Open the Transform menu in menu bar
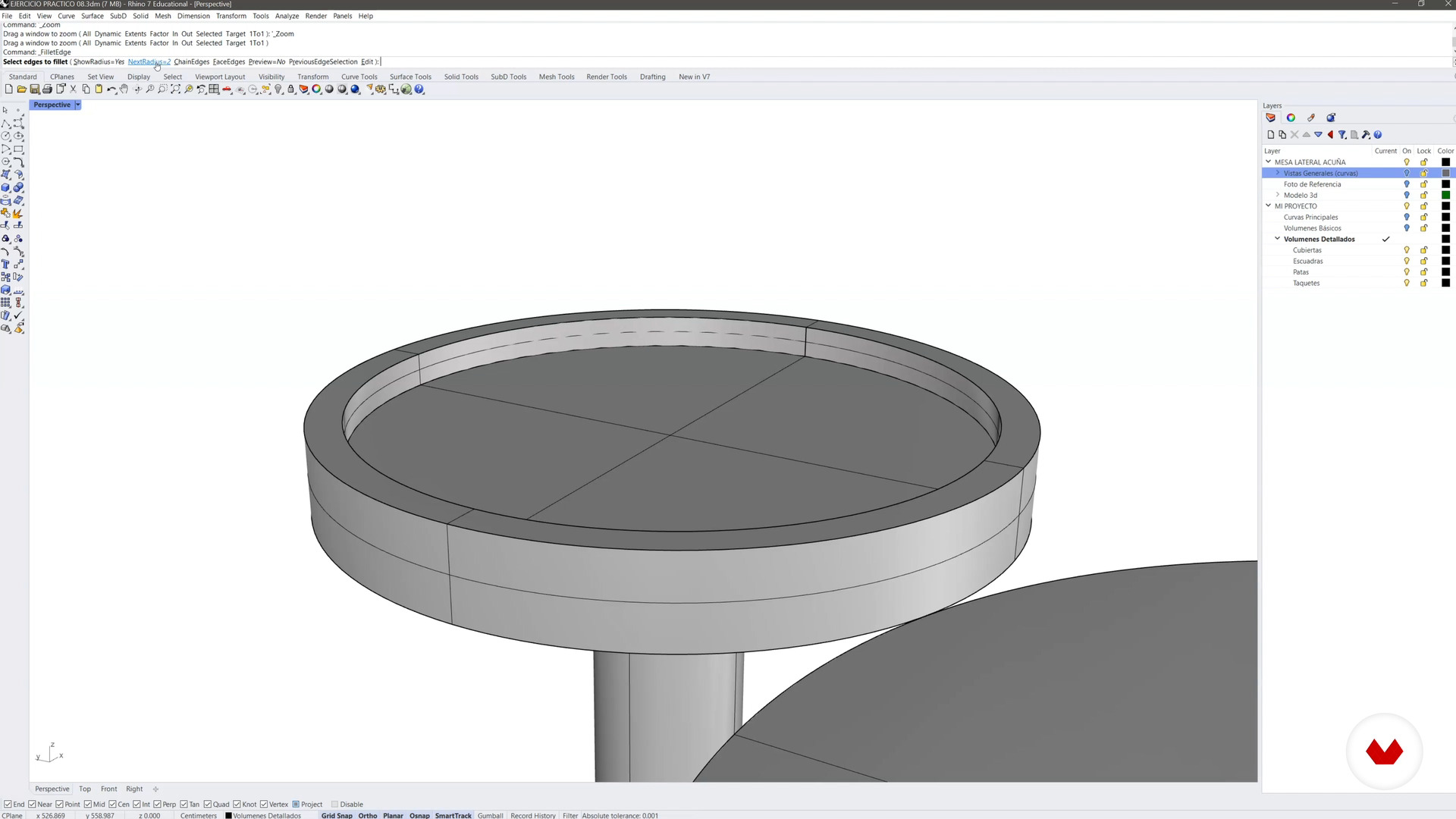The width and height of the screenshot is (1456, 819). pyautogui.click(x=231, y=16)
